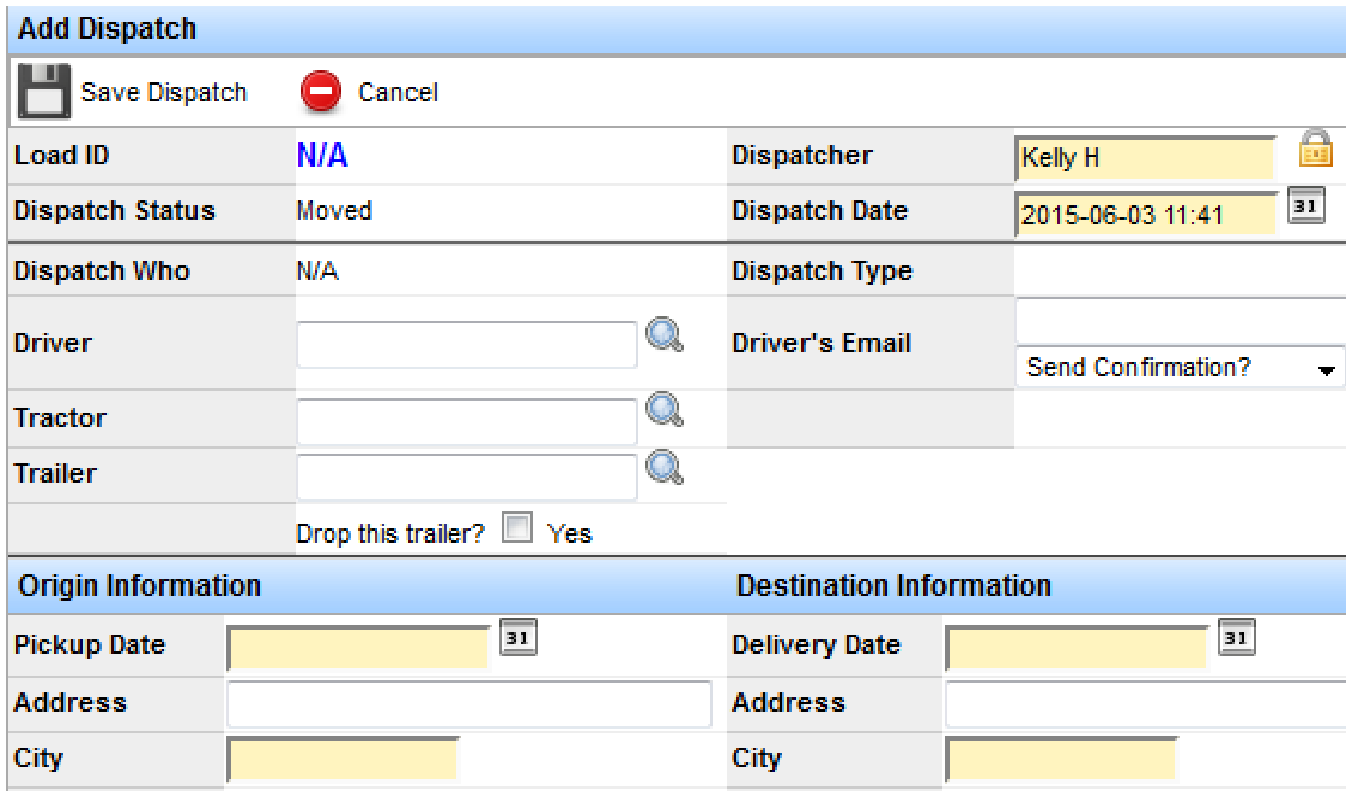1353x802 pixels.
Task: Click the Origin City input field
Action: point(343,759)
